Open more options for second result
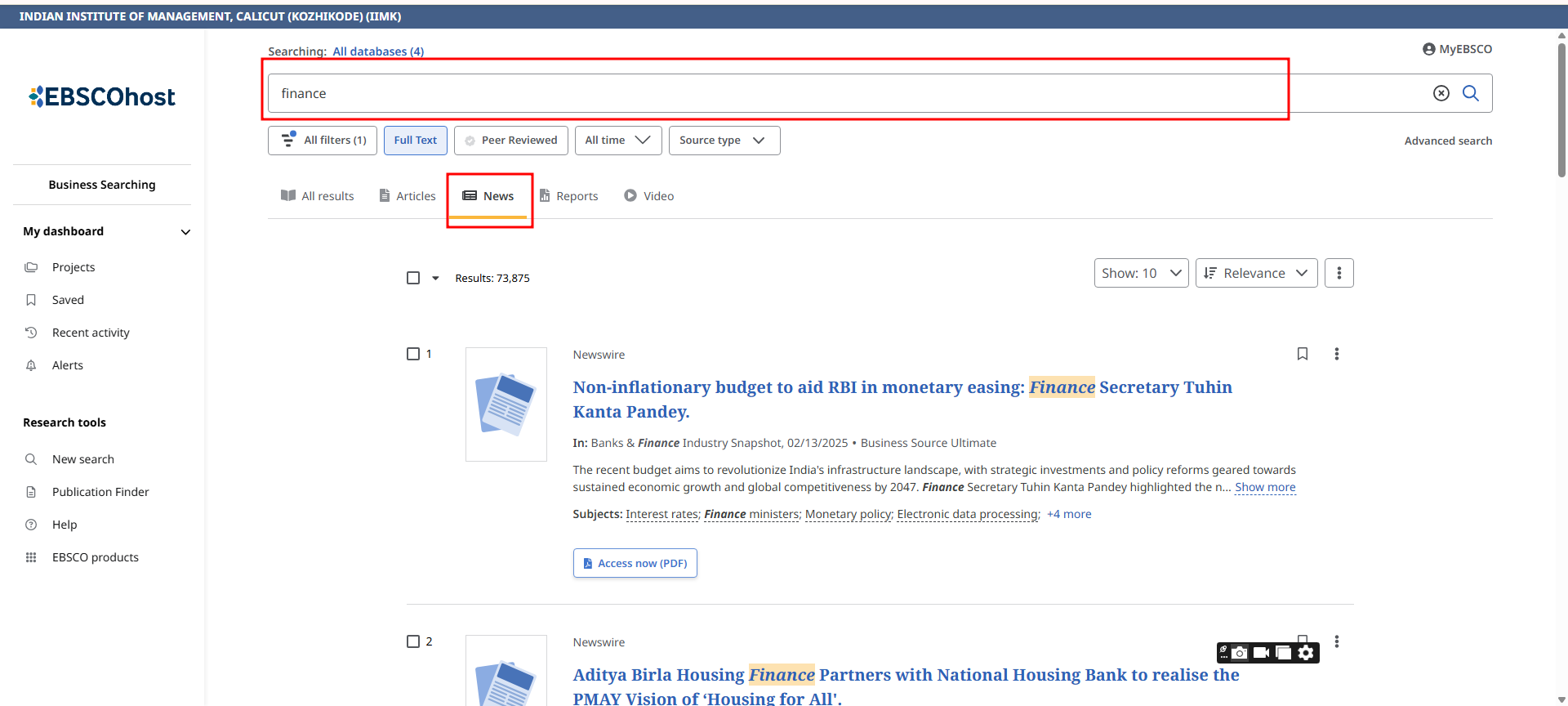 (x=1336, y=641)
